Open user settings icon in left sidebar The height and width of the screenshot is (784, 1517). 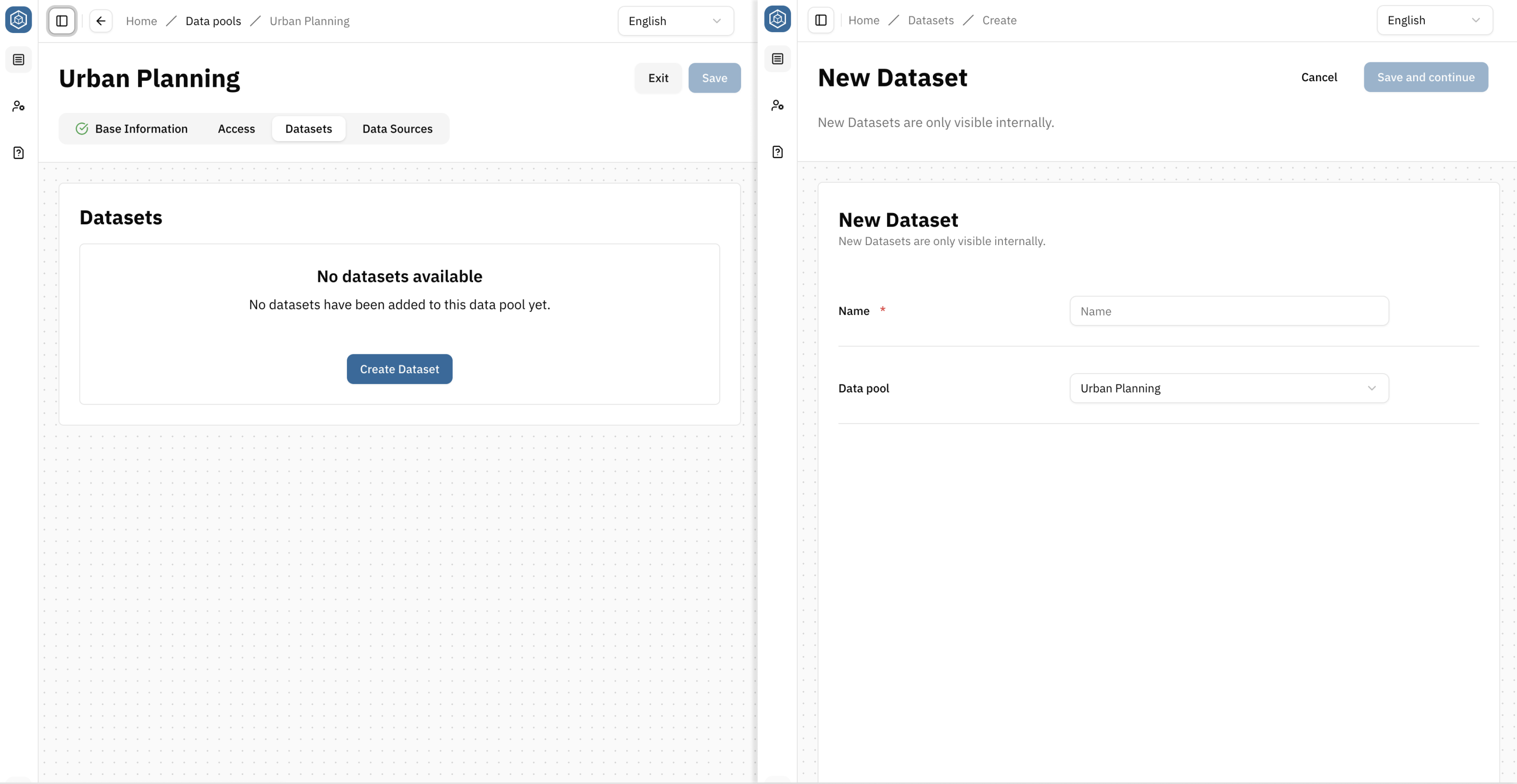click(x=18, y=106)
